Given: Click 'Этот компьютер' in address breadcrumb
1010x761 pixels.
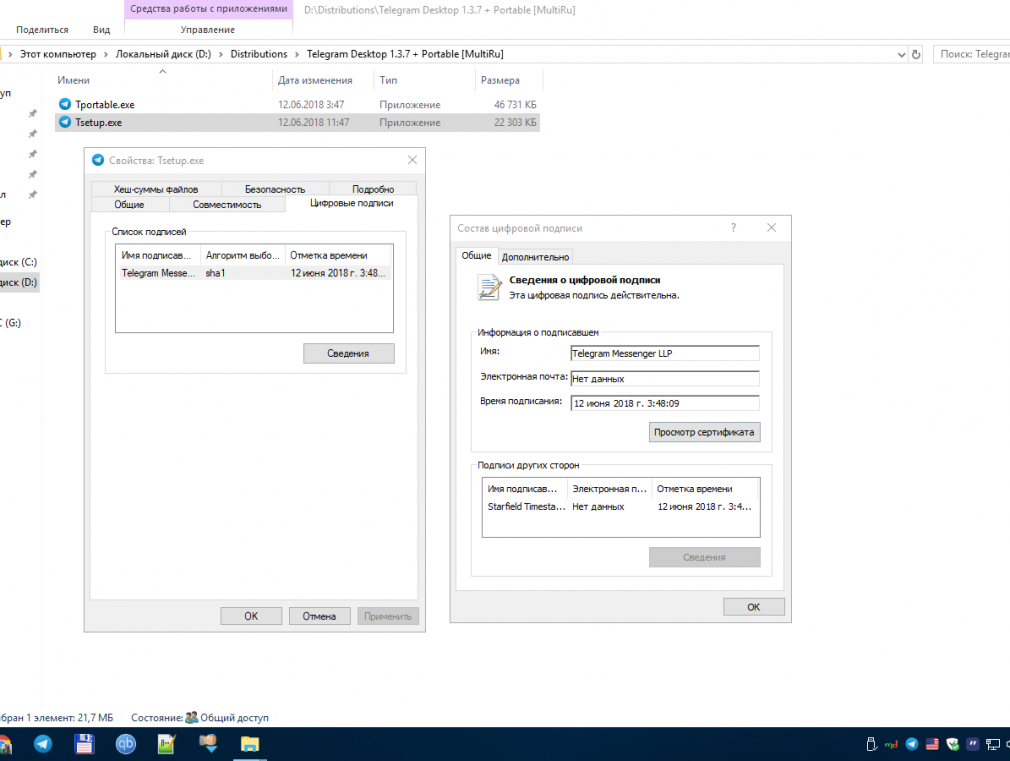Looking at the screenshot, I should click(58, 54).
